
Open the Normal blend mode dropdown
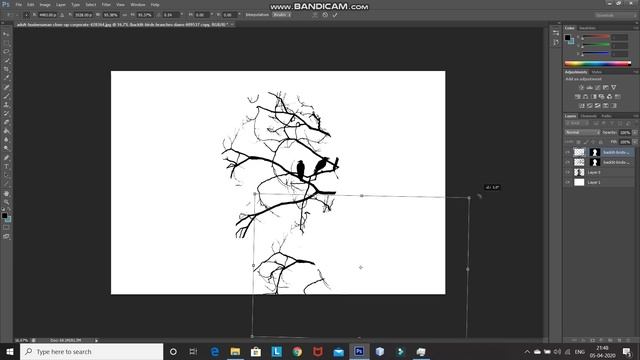(582, 133)
